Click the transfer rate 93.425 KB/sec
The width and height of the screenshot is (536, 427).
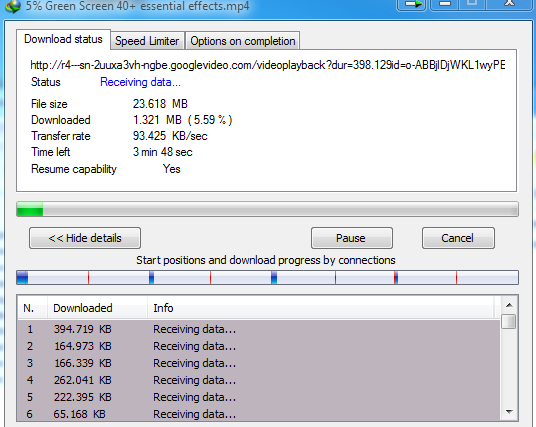click(170, 136)
